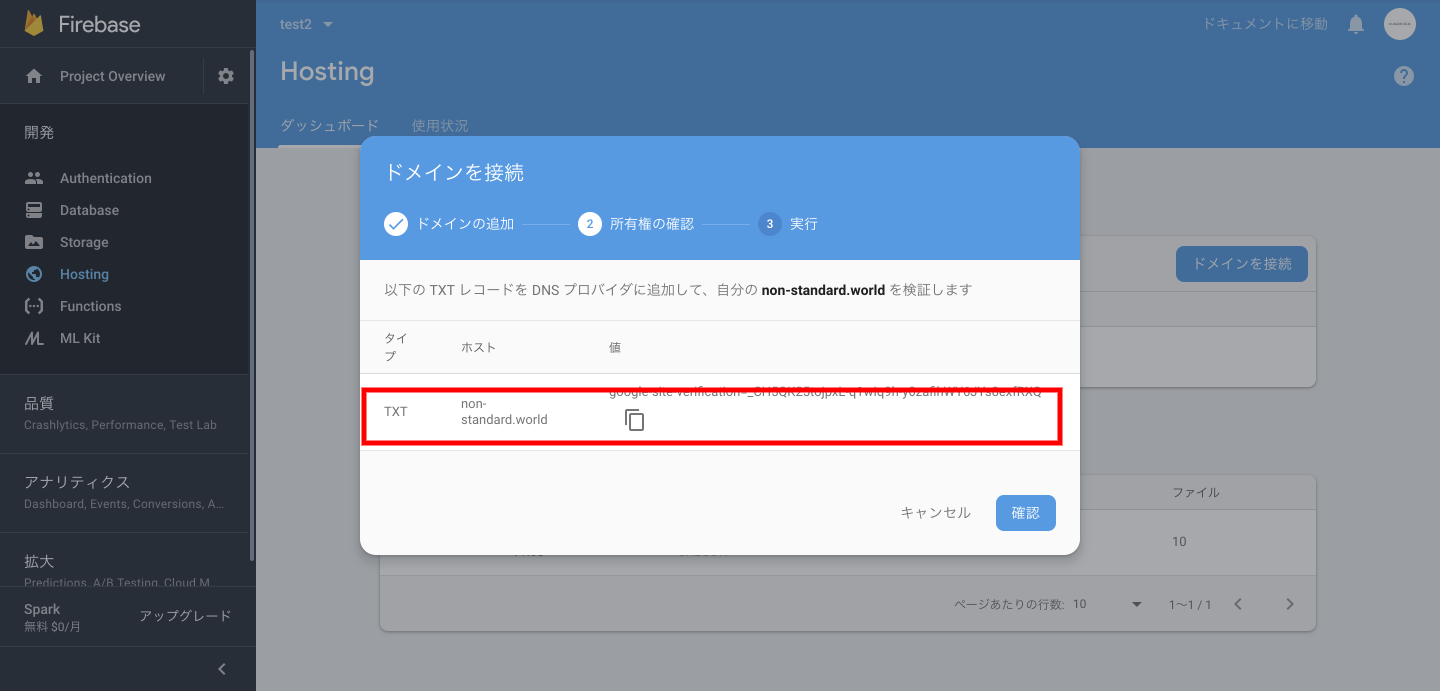Viewport: 1440px width, 691px height.
Task: Copy the TXT record value
Action: pyautogui.click(x=634, y=420)
